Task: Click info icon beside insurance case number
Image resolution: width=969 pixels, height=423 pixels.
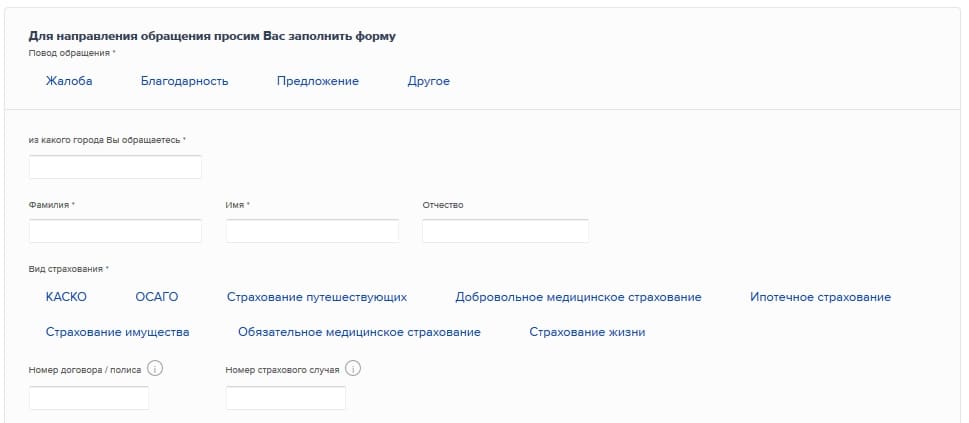Action: click(352, 368)
